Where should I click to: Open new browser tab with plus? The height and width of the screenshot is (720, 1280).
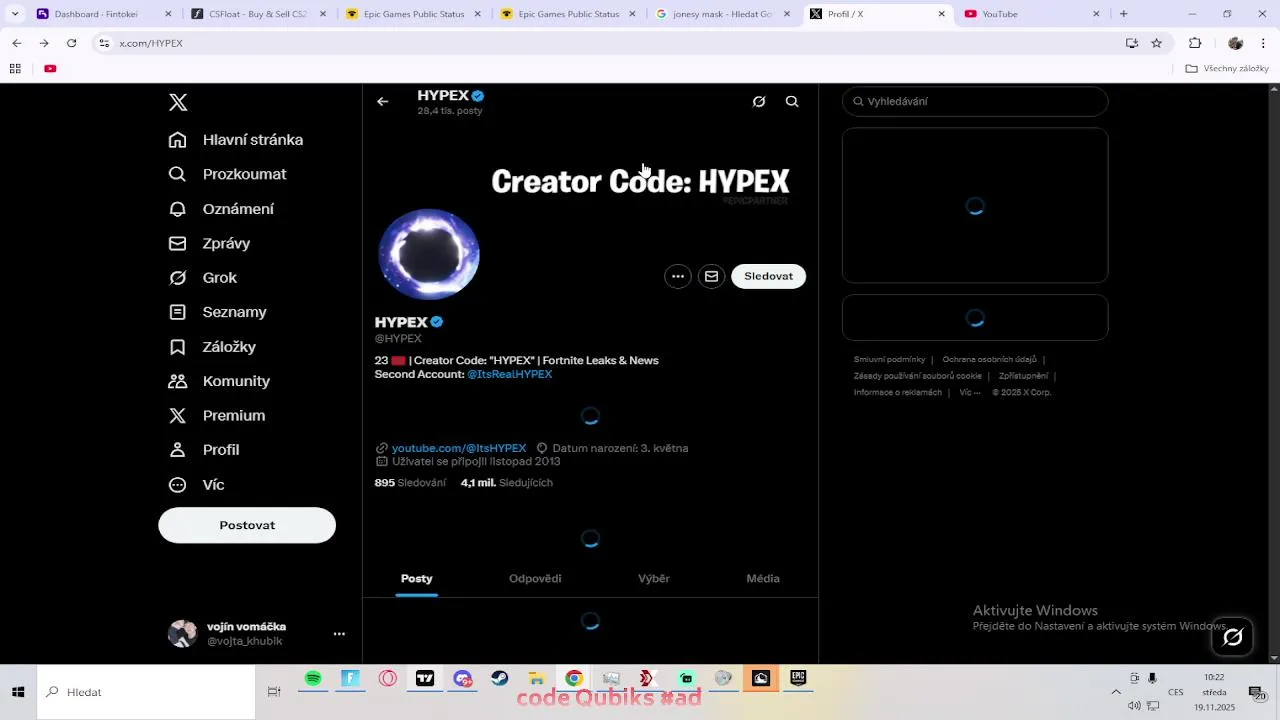click(x=1123, y=14)
